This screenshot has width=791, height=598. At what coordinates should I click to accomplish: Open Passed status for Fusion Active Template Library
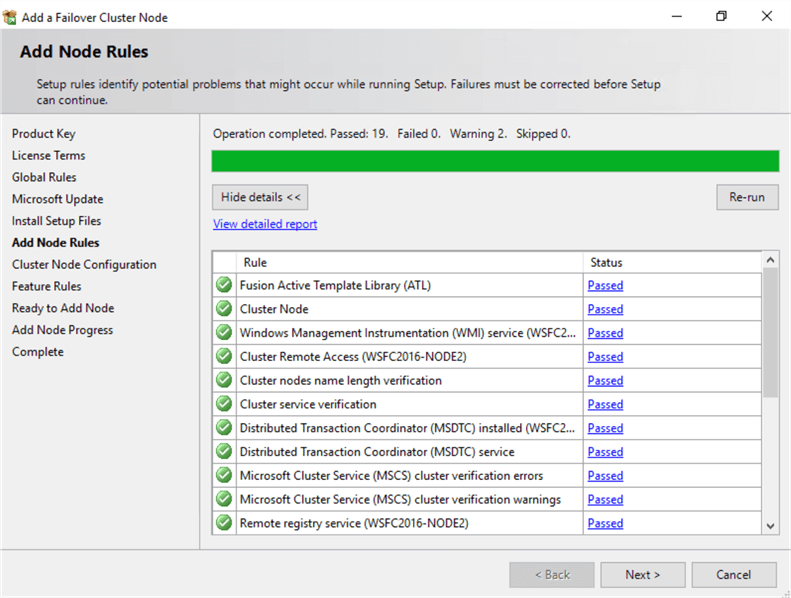pyautogui.click(x=605, y=285)
